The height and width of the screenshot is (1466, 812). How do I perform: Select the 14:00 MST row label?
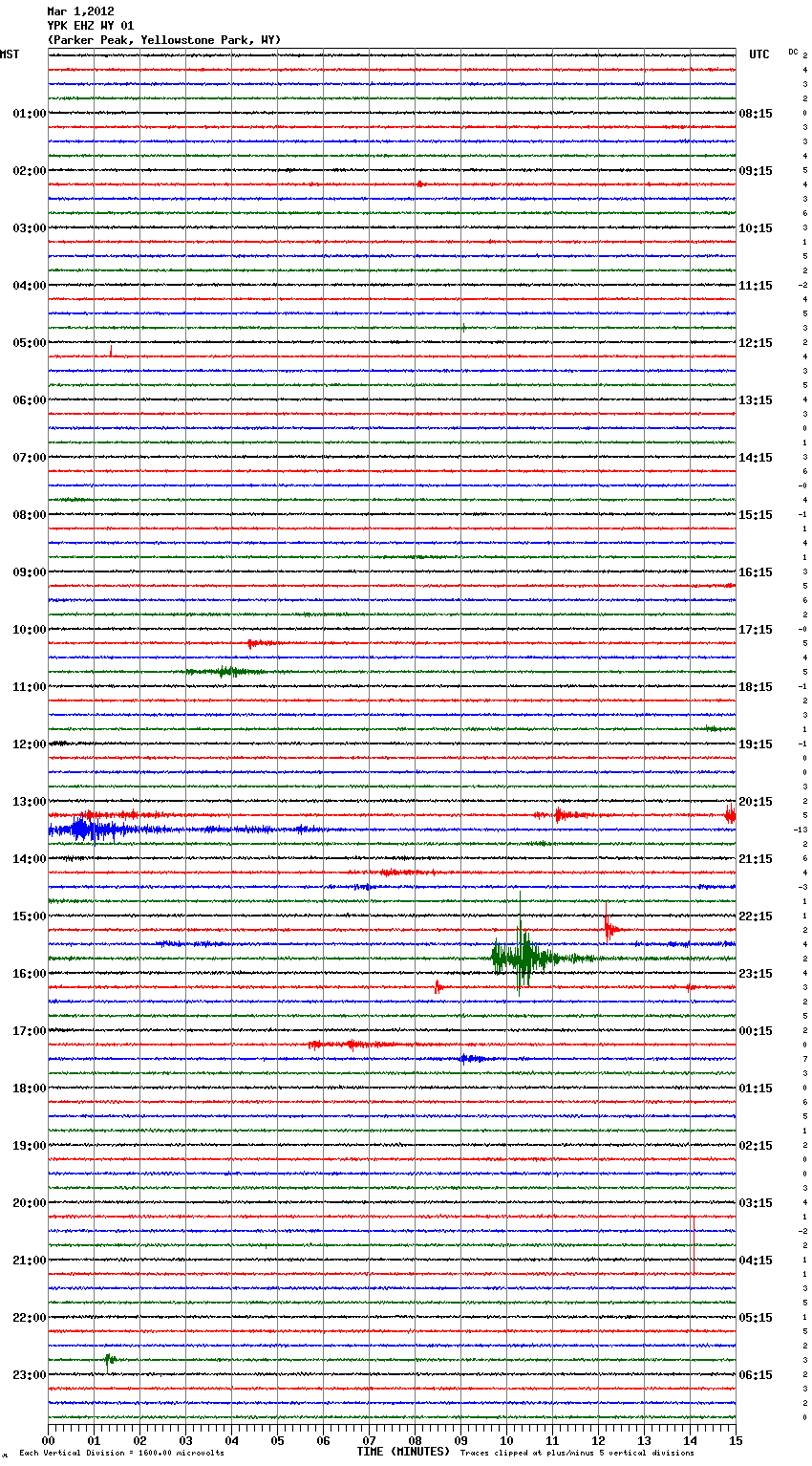point(30,859)
